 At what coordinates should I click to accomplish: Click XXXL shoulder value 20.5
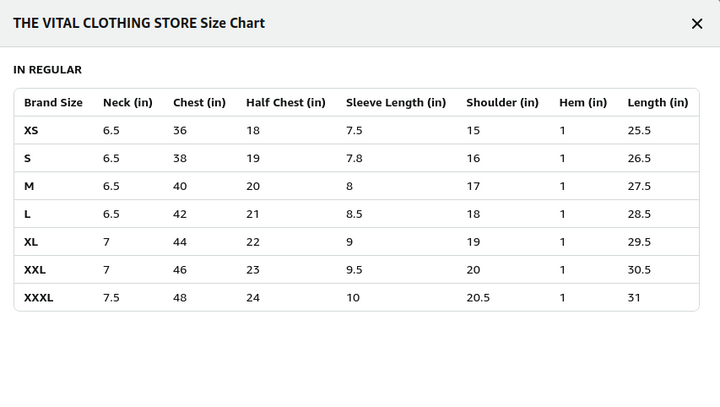tap(478, 298)
